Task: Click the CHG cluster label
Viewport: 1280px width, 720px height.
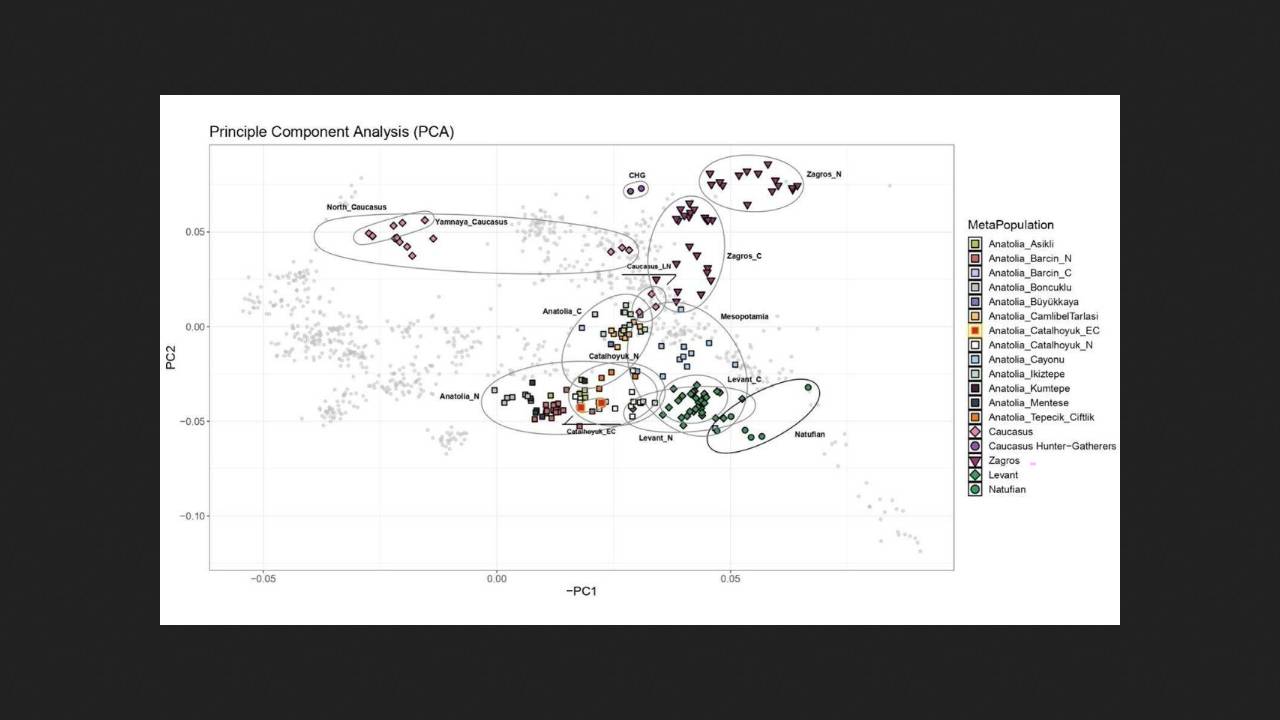Action: point(637,176)
